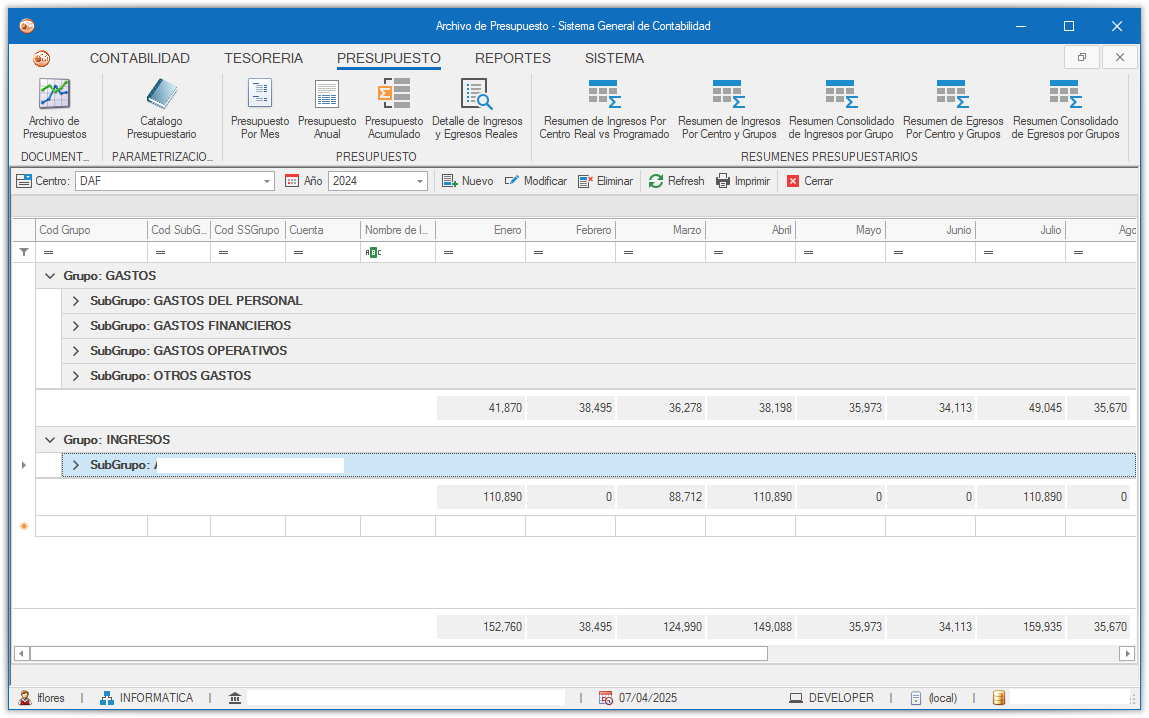1149x718 pixels.
Task: Expand SubGrupo: GASTOS DEL PERSONAL
Action: pos(75,301)
